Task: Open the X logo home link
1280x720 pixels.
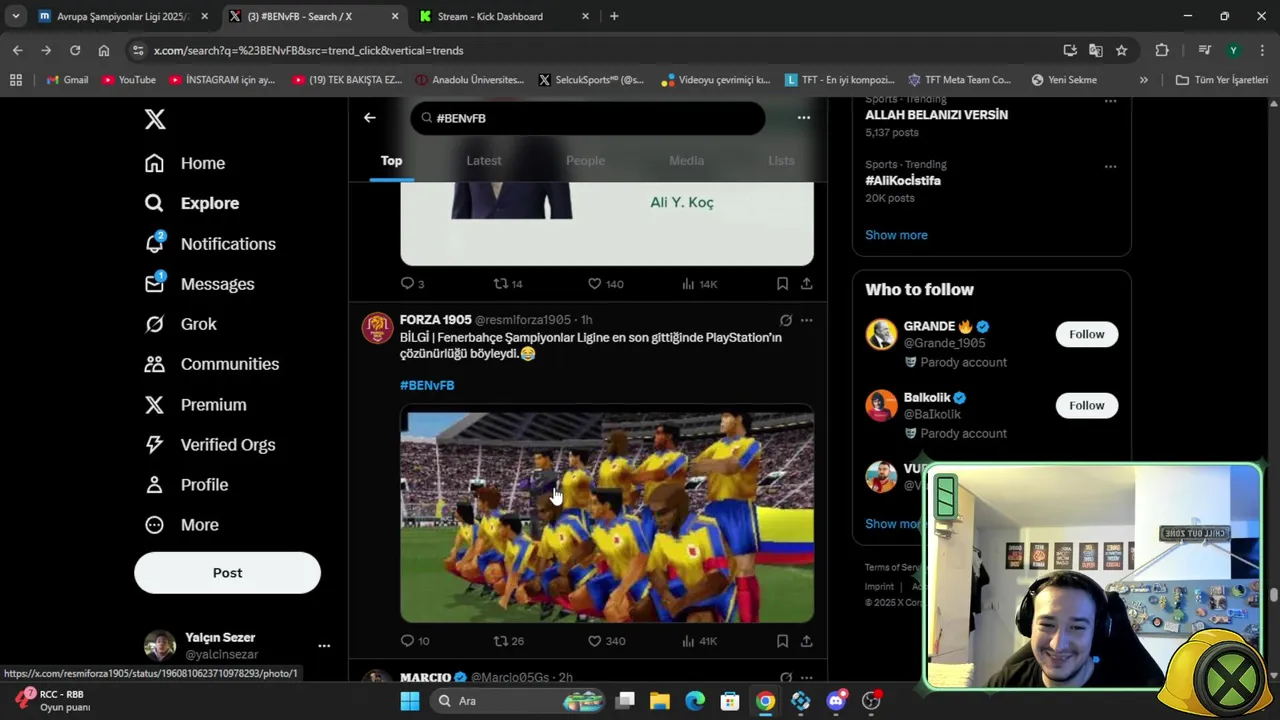Action: pyautogui.click(x=155, y=119)
